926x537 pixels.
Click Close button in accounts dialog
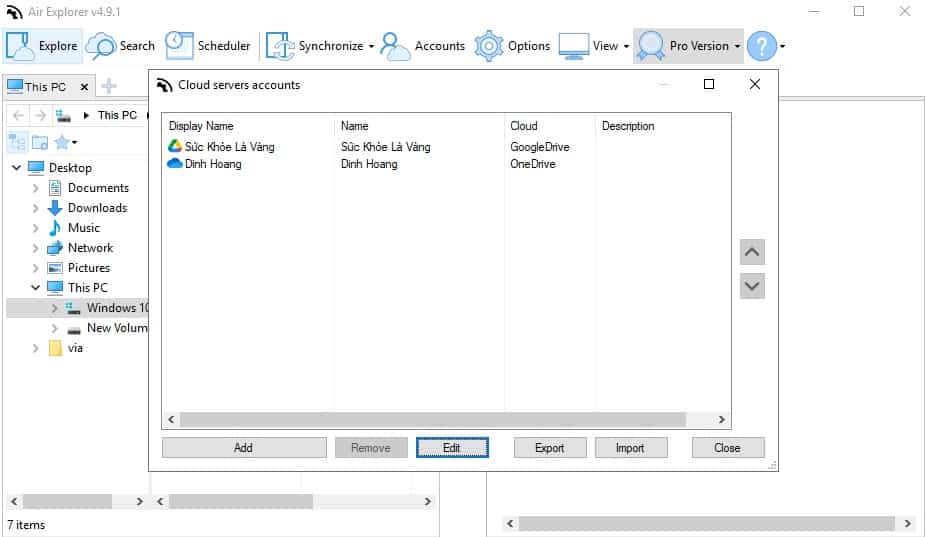click(x=728, y=448)
